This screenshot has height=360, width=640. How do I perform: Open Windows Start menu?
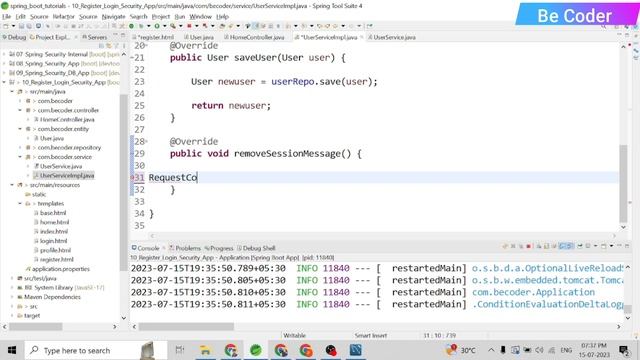click(x=12, y=350)
